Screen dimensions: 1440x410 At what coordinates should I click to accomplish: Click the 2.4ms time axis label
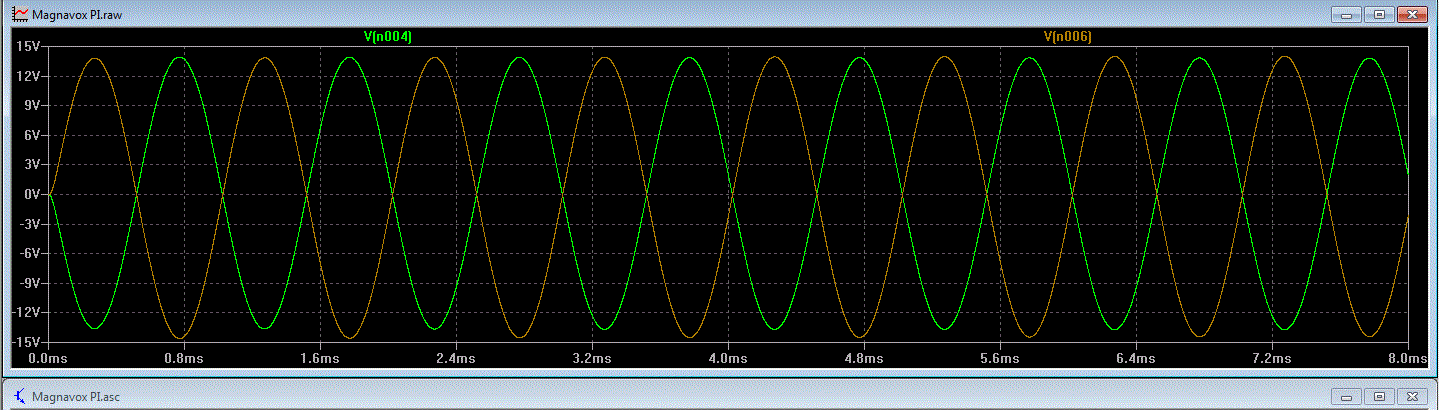click(x=457, y=358)
